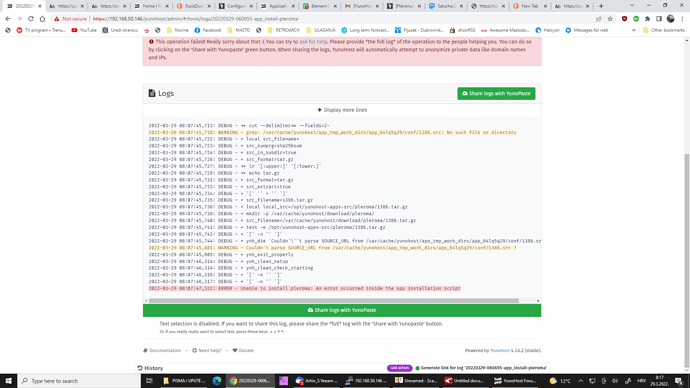
Task: Bookmark this page with the star icon
Action: [610, 19]
